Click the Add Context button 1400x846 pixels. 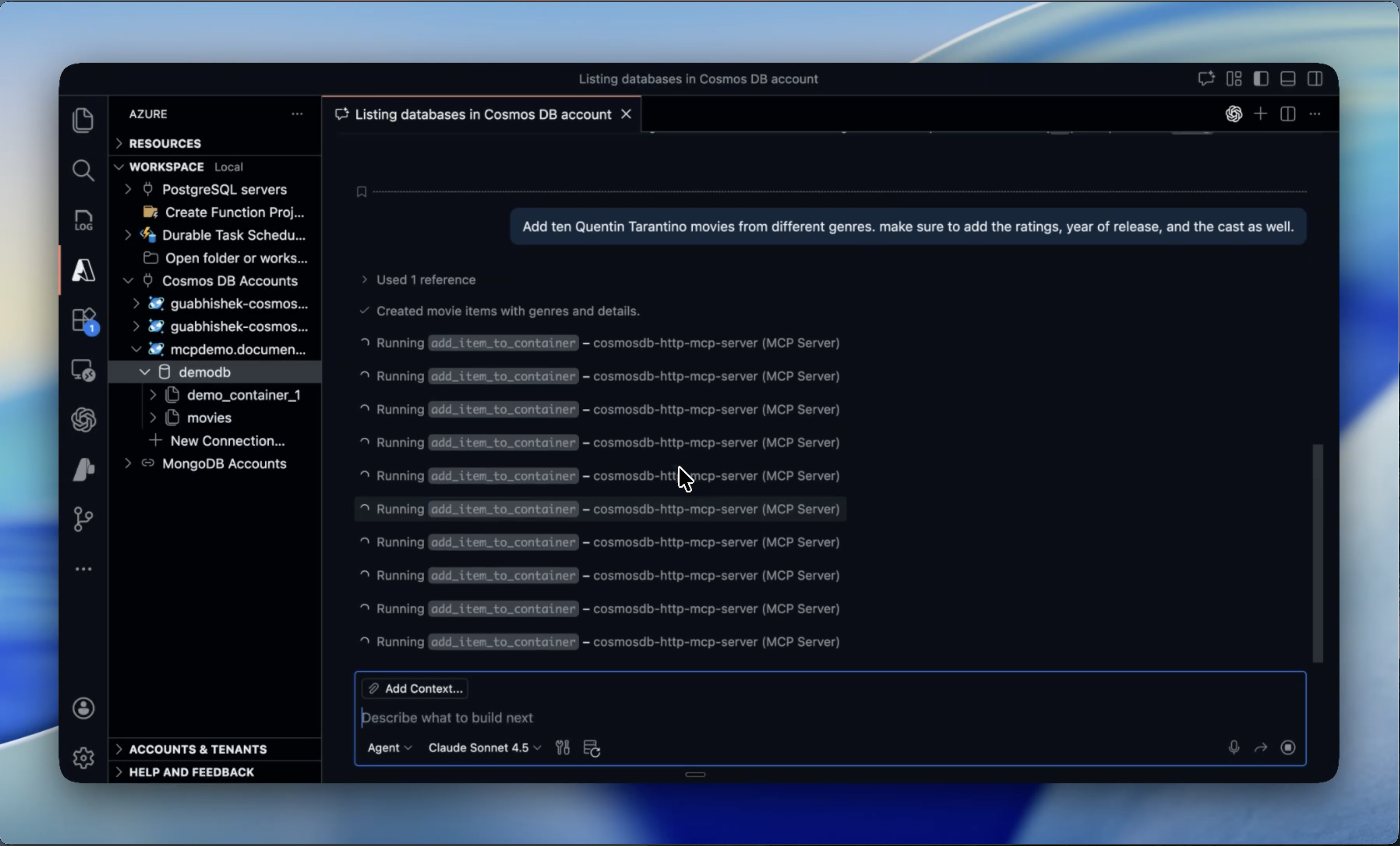414,688
